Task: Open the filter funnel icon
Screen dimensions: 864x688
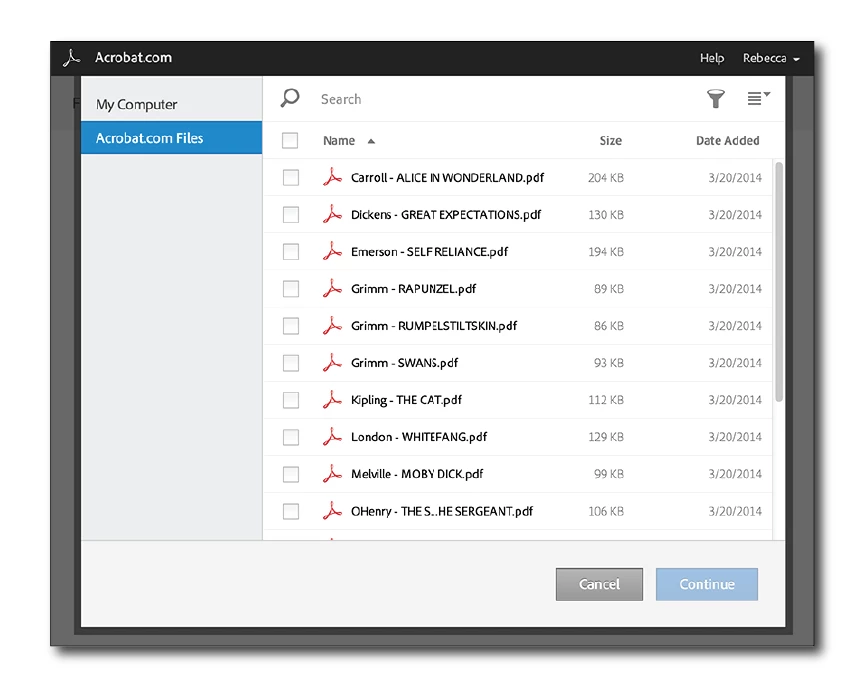Action: click(716, 99)
